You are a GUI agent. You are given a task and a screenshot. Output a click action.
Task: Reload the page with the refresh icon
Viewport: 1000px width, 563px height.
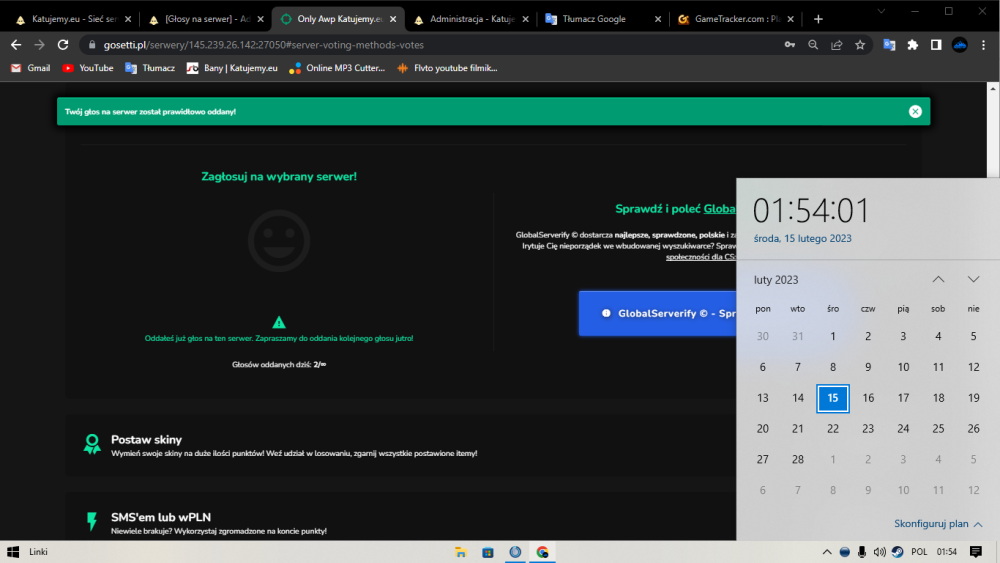pyautogui.click(x=62, y=45)
